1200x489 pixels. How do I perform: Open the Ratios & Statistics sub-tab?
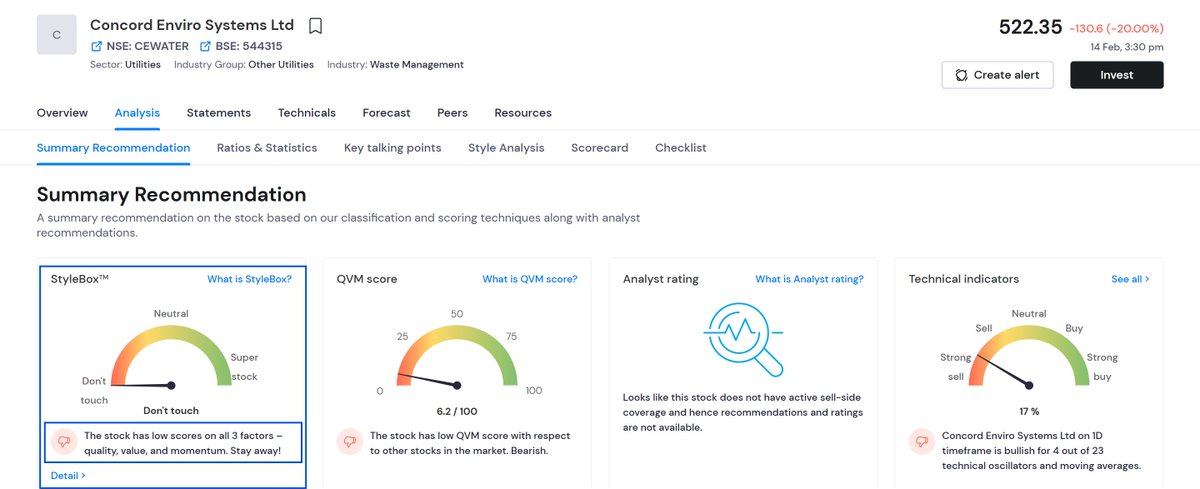point(267,148)
